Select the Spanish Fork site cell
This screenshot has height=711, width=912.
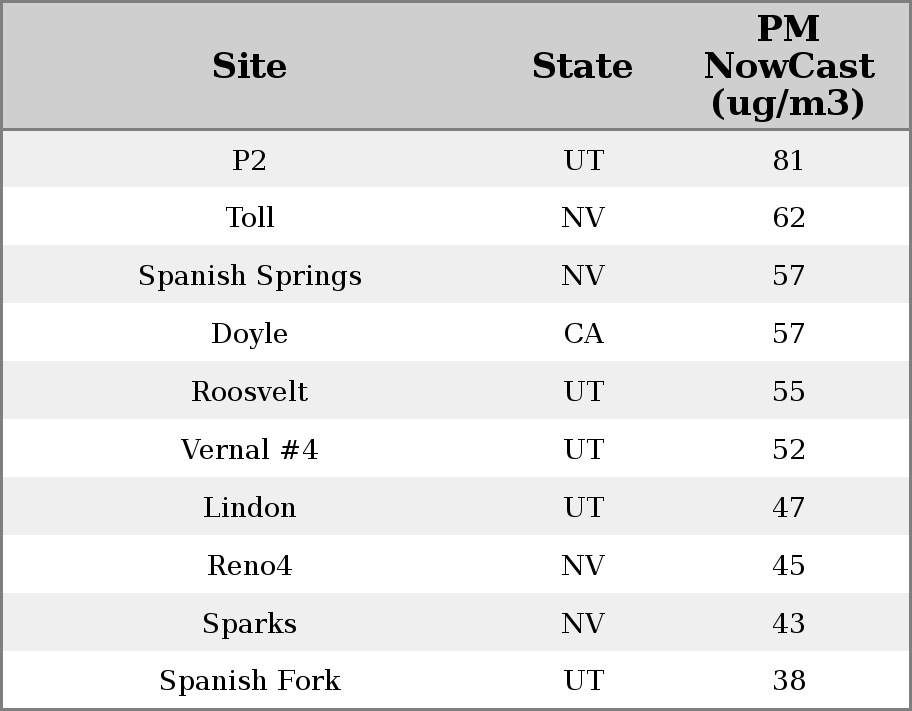[250, 681]
